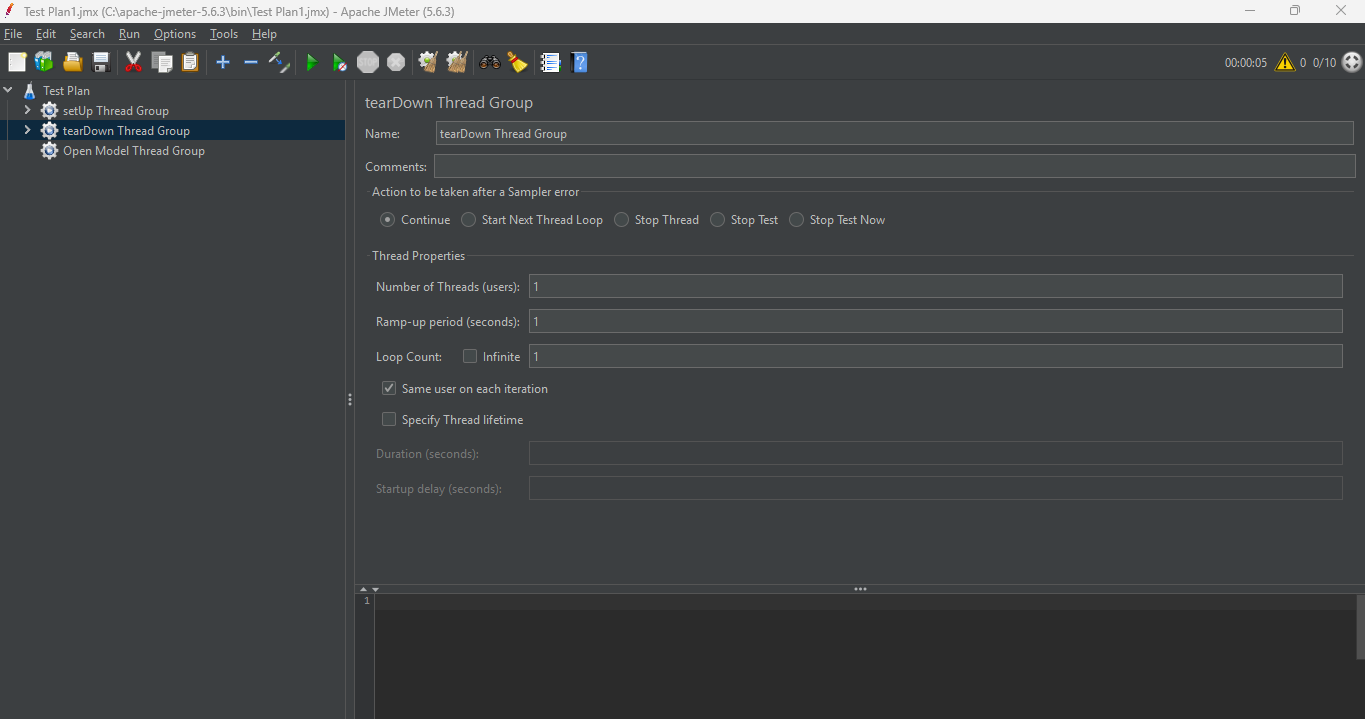Click the plus Expand All icon
Screen dimensions: 1365x719
223,63
